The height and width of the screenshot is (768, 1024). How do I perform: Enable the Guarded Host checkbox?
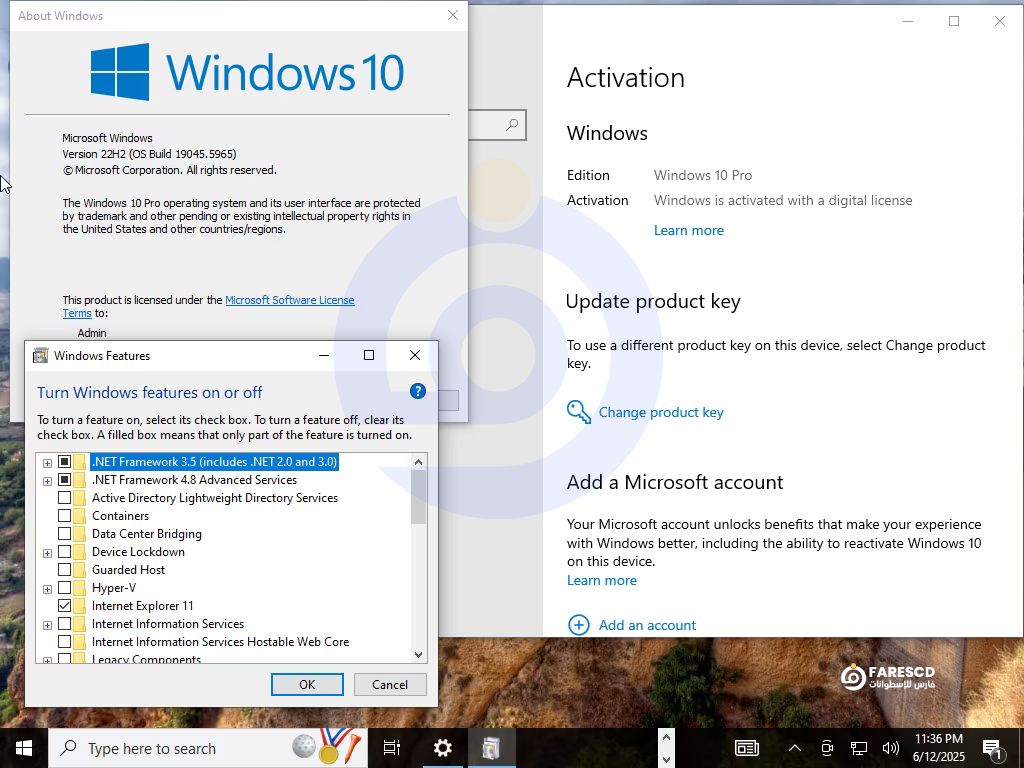pos(64,569)
